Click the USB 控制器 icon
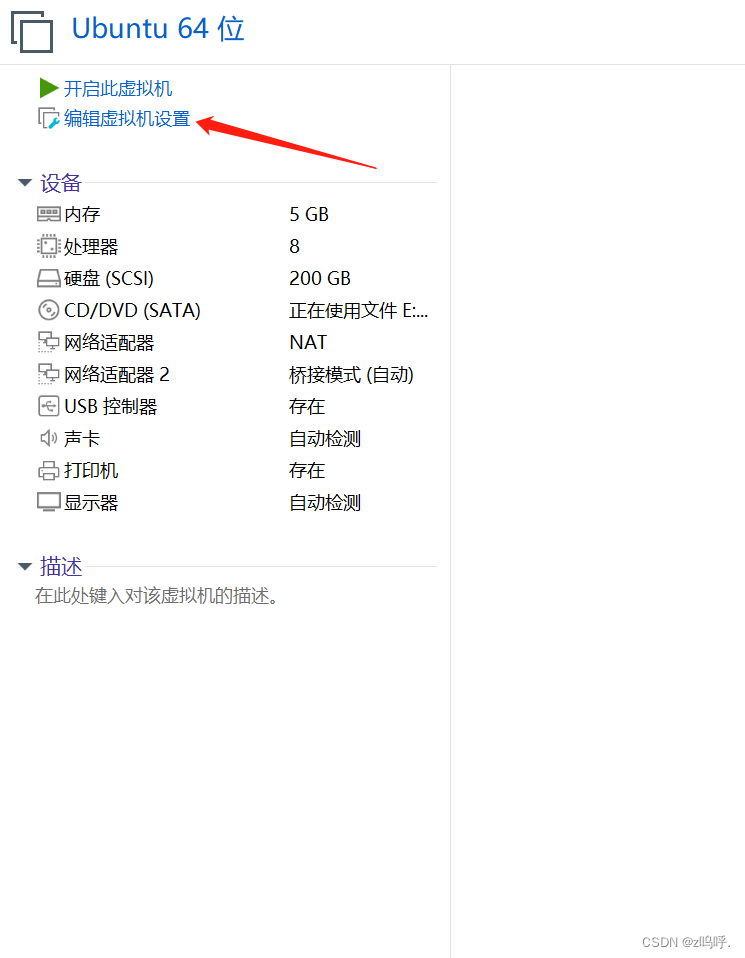Viewport: 745px width, 958px height. pos(49,406)
